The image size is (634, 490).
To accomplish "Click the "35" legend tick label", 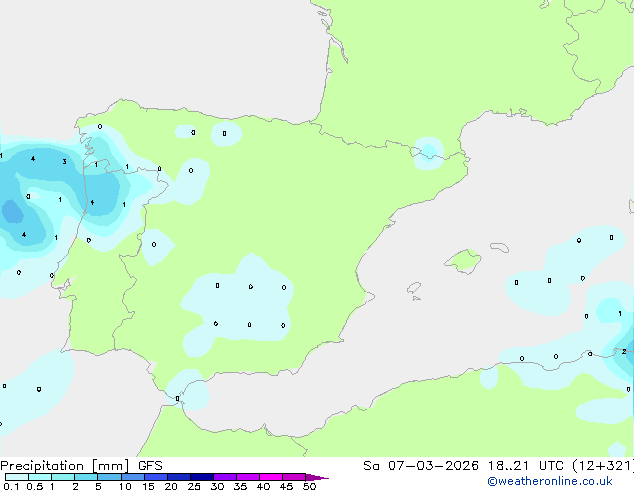I will click(240, 486).
